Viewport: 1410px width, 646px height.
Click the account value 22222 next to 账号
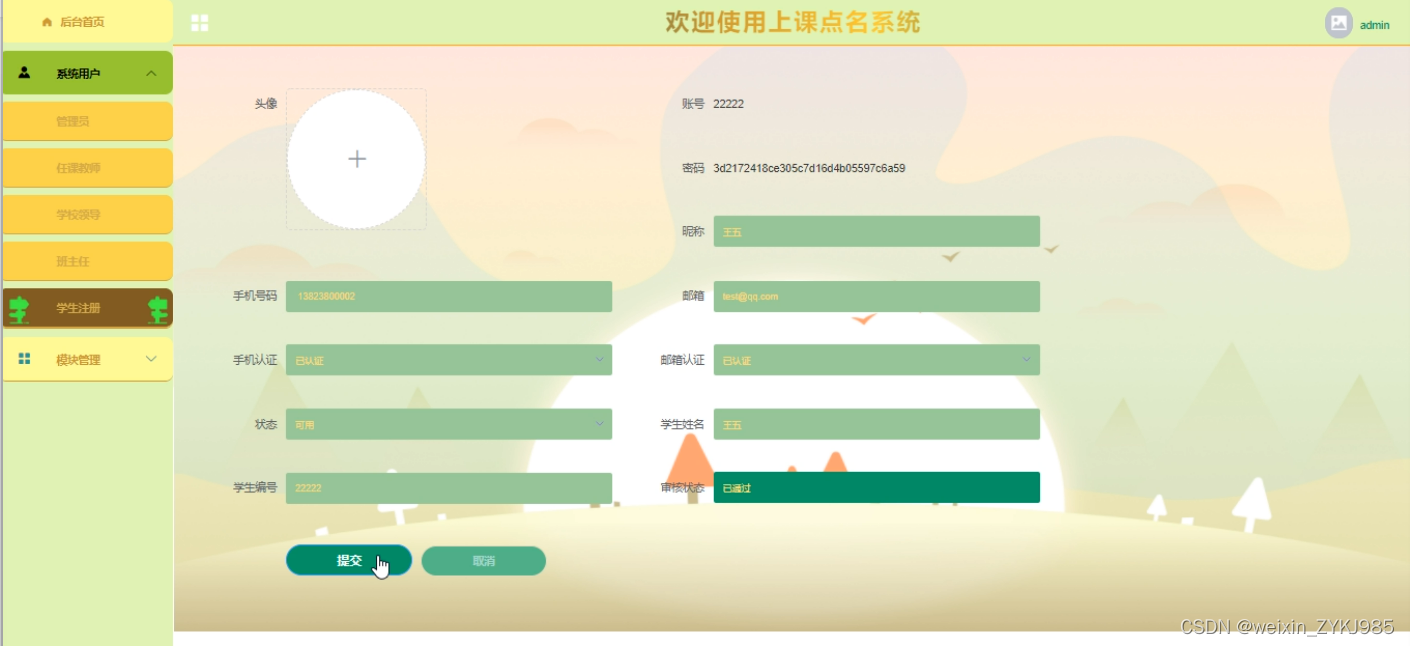[x=729, y=104]
